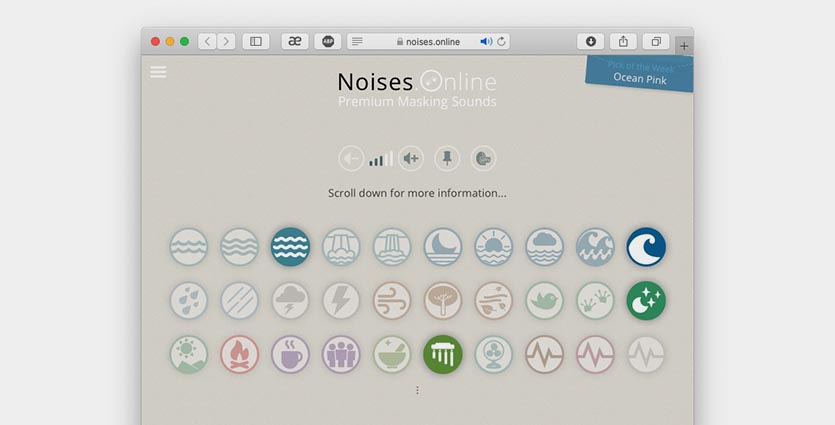Enable the faded white noise waveform sound
Image resolution: width=835 pixels, height=425 pixels.
click(646, 354)
